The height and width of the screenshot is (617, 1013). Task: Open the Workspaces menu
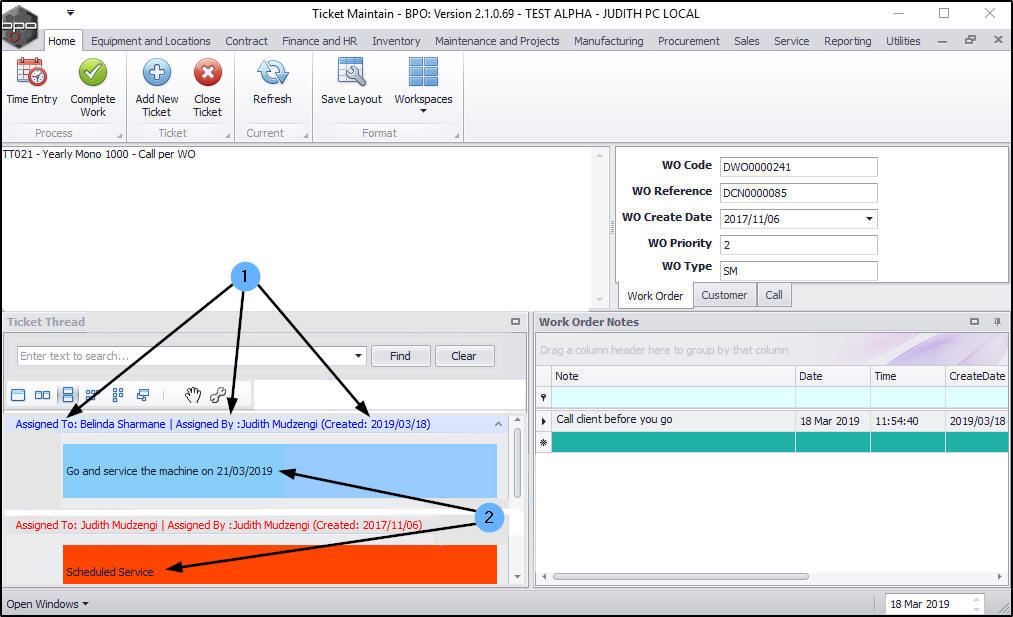[x=423, y=85]
